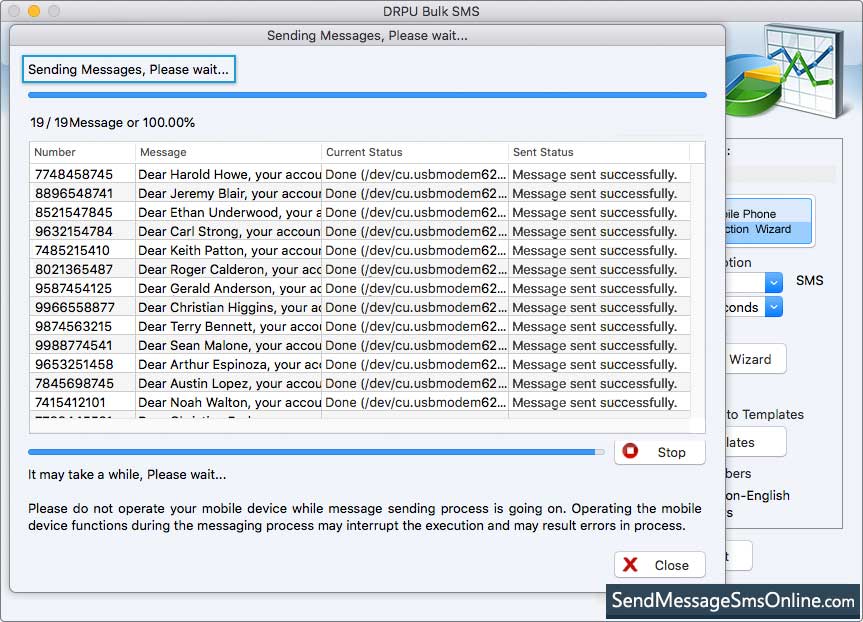Image resolution: width=863 pixels, height=622 pixels.
Task: Click message cell Dear Terry Bennett
Action: (x=228, y=326)
